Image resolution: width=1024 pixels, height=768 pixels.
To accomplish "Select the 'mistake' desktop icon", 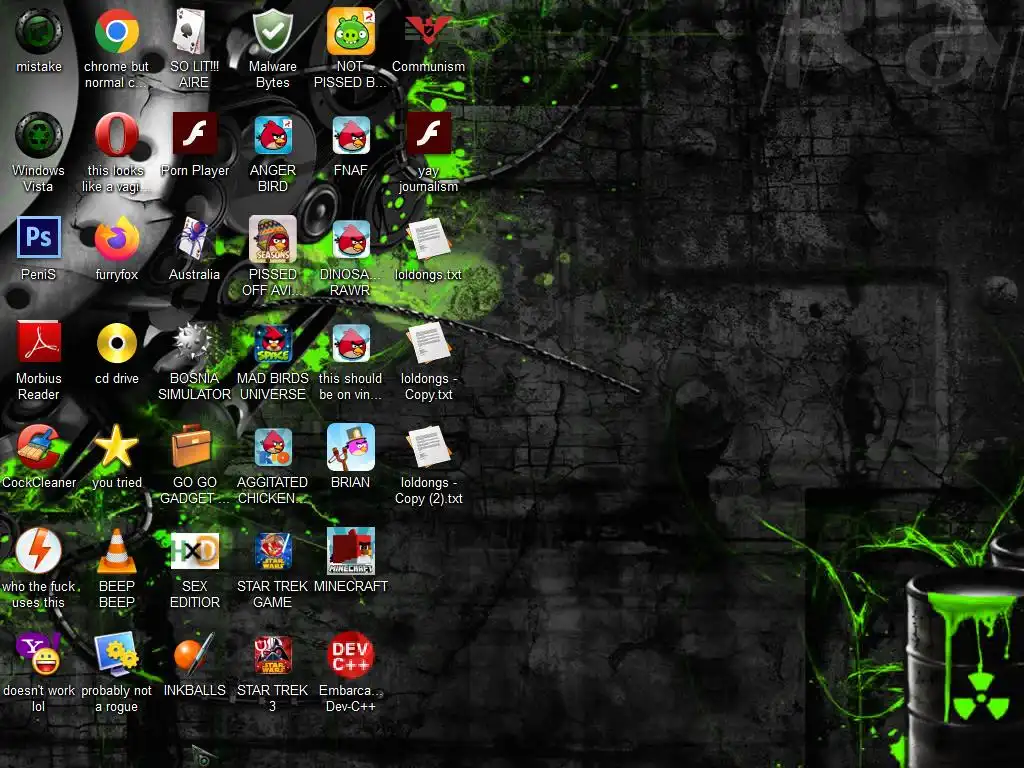I will coord(39,31).
